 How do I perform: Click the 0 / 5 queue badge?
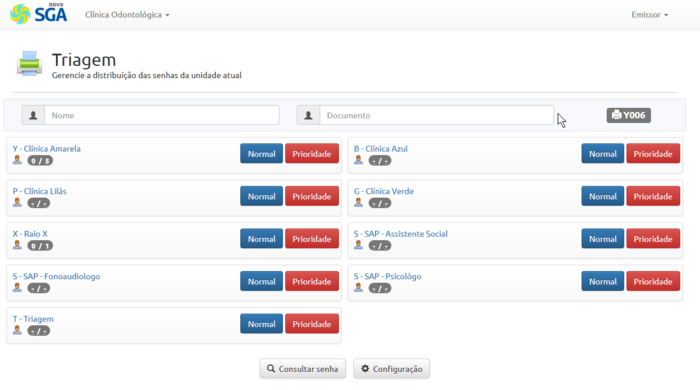click(40, 161)
